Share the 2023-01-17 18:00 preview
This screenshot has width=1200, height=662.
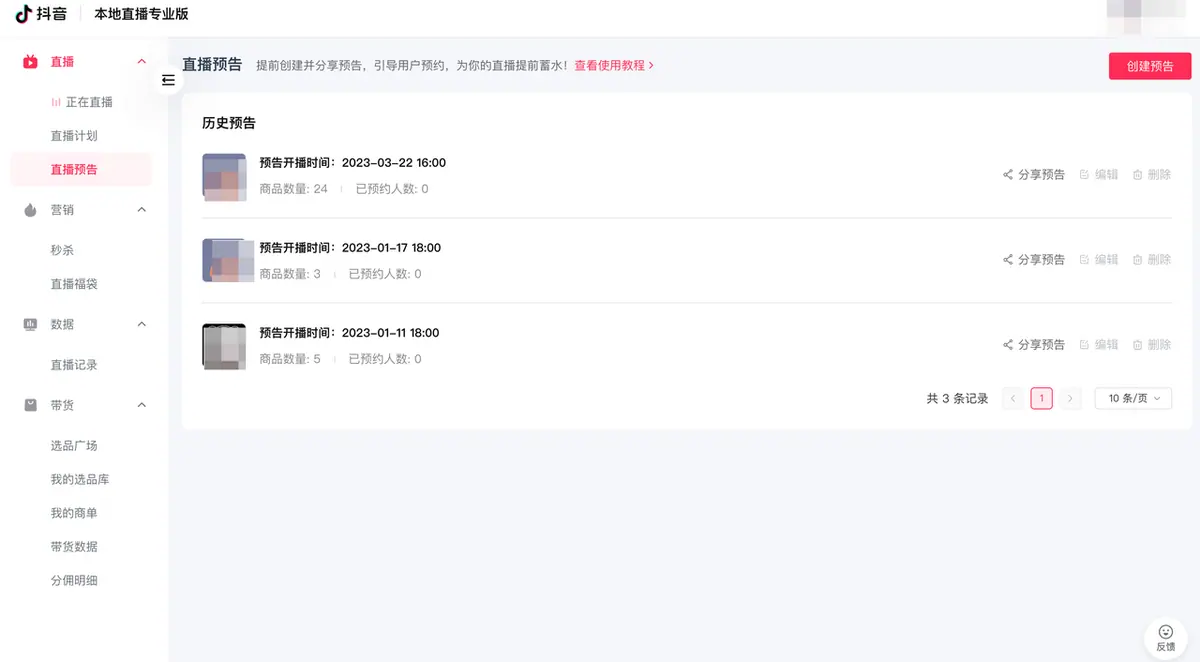1034,259
